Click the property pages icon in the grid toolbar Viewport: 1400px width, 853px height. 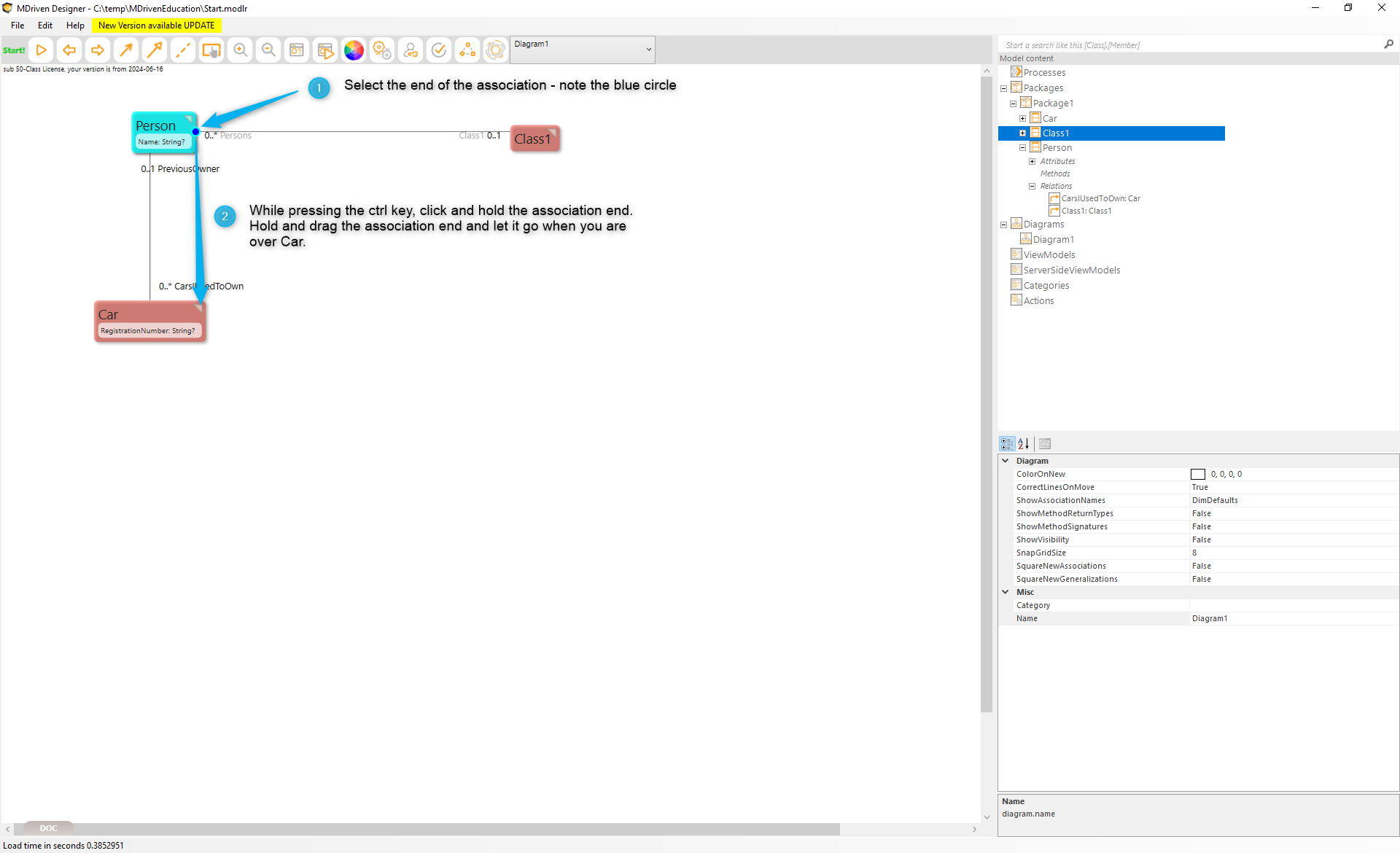pos(1045,443)
